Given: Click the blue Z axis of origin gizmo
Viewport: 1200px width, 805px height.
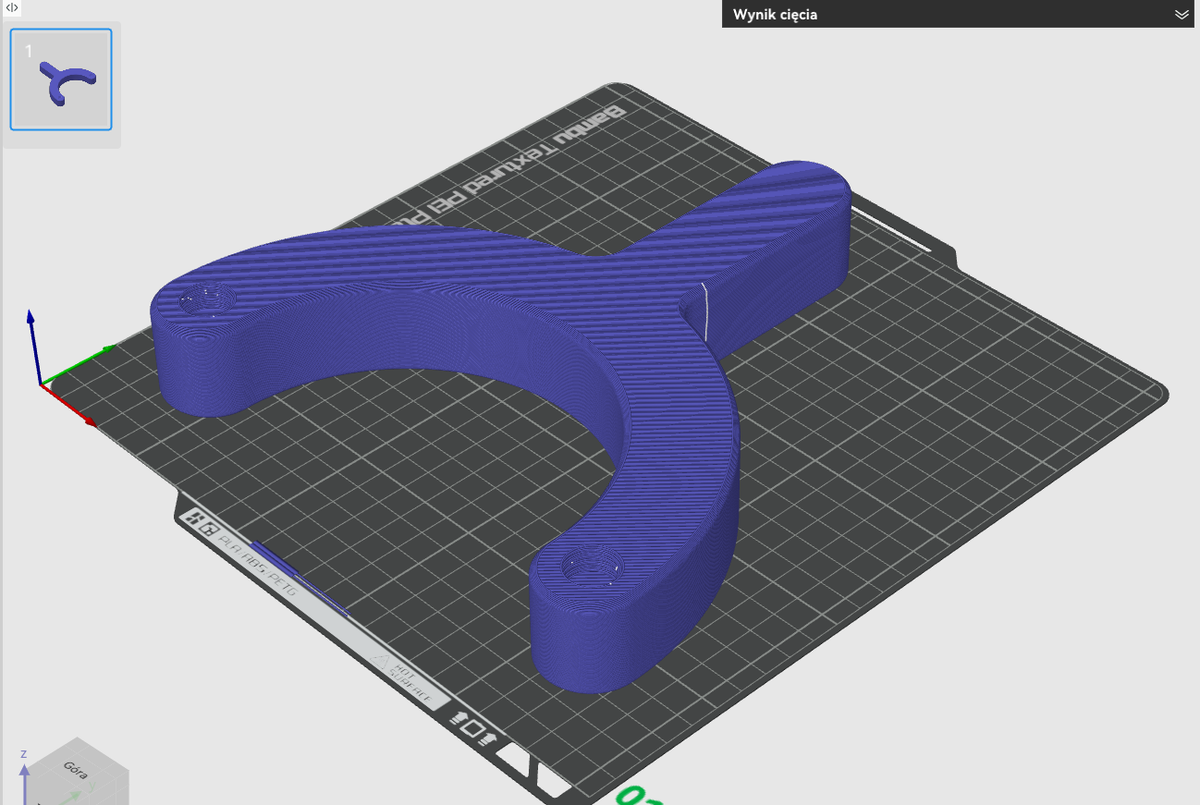Looking at the screenshot, I should coord(31,346).
